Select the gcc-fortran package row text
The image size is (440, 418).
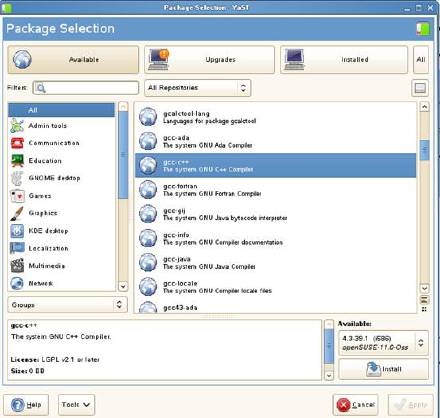tap(212, 190)
